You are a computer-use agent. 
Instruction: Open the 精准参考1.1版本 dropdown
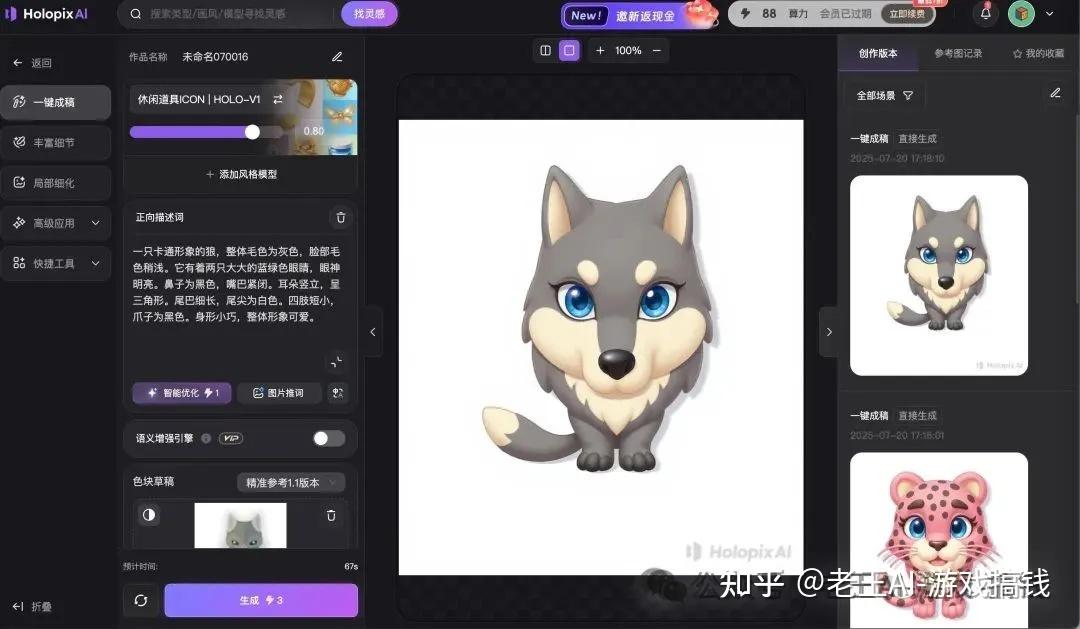click(291, 482)
